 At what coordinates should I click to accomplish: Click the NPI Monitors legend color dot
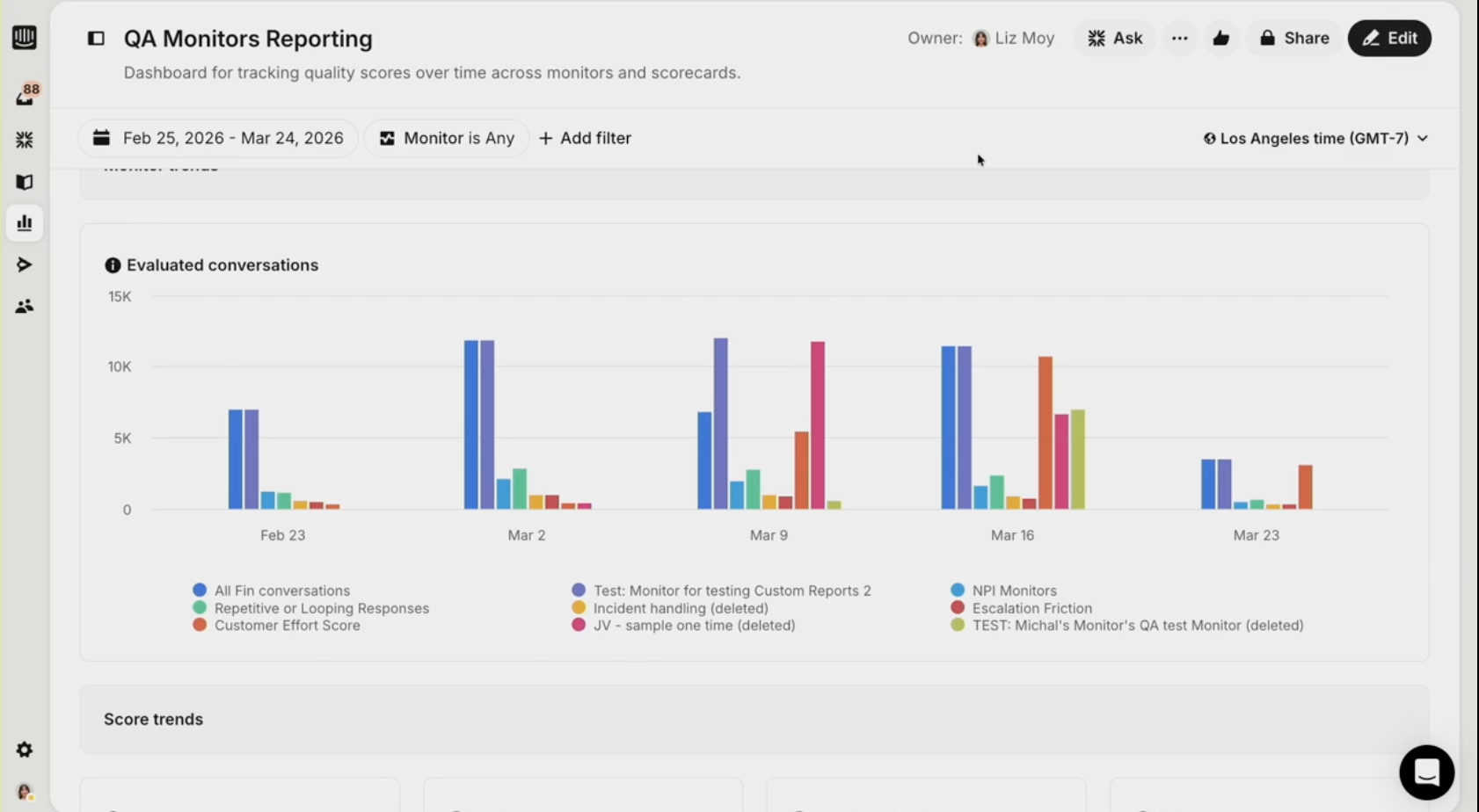[x=958, y=591]
